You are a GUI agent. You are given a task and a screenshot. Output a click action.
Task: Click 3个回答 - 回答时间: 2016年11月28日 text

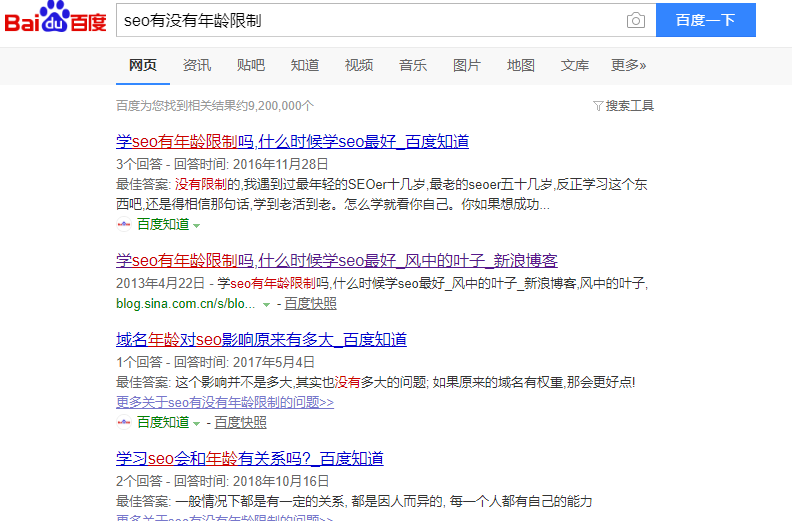coord(222,164)
